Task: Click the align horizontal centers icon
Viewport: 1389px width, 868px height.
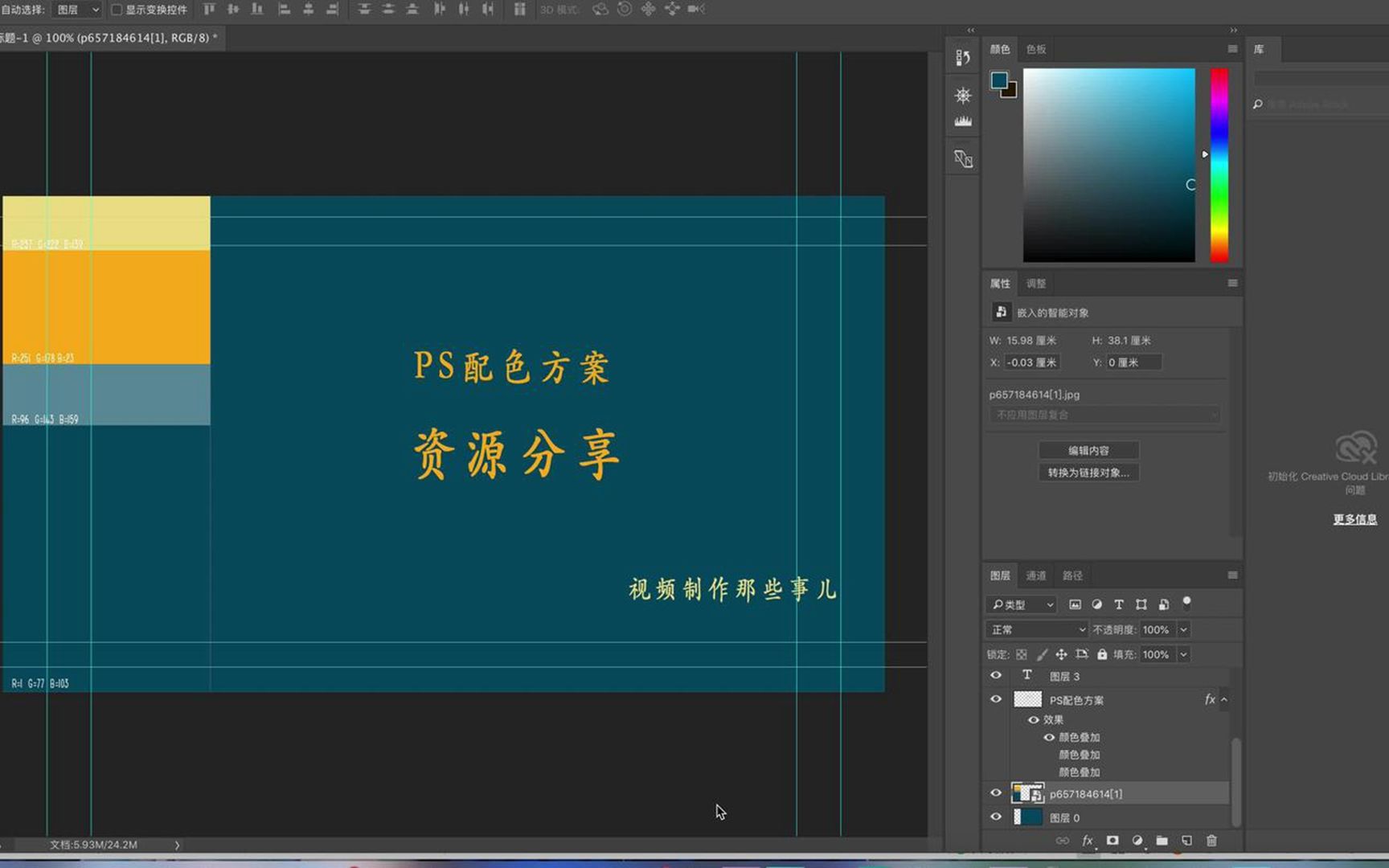Action: [x=308, y=9]
